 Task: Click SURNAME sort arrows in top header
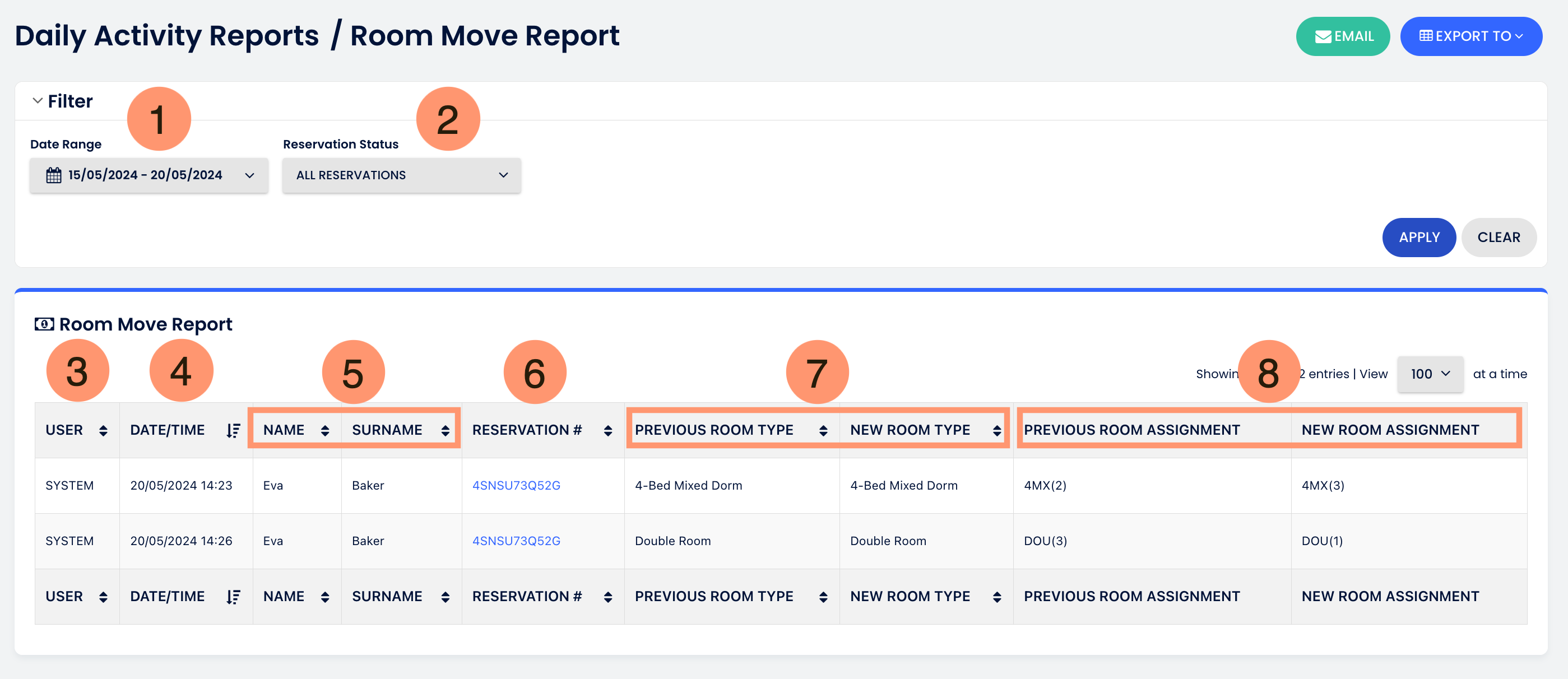click(445, 431)
